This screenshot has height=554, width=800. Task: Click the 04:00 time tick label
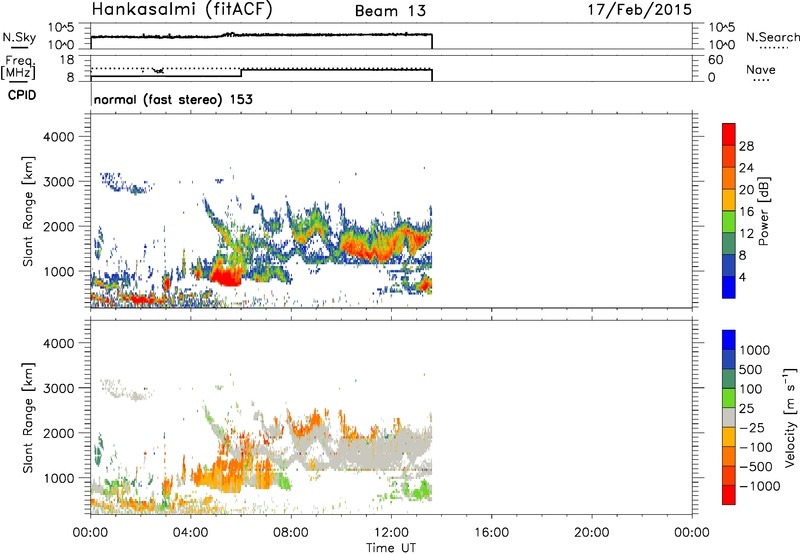(x=190, y=533)
